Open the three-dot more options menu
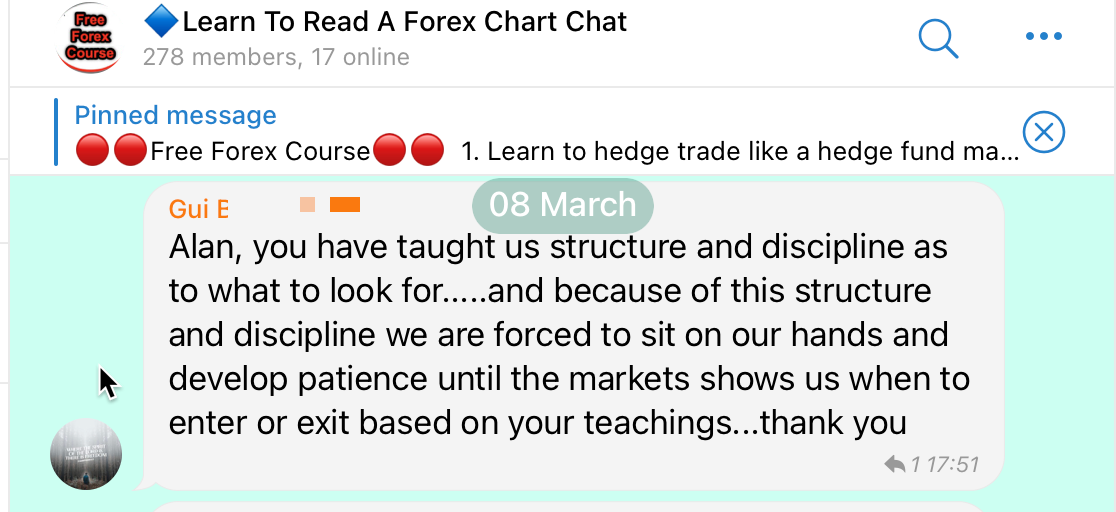Image resolution: width=1116 pixels, height=512 pixels. coord(1043,36)
